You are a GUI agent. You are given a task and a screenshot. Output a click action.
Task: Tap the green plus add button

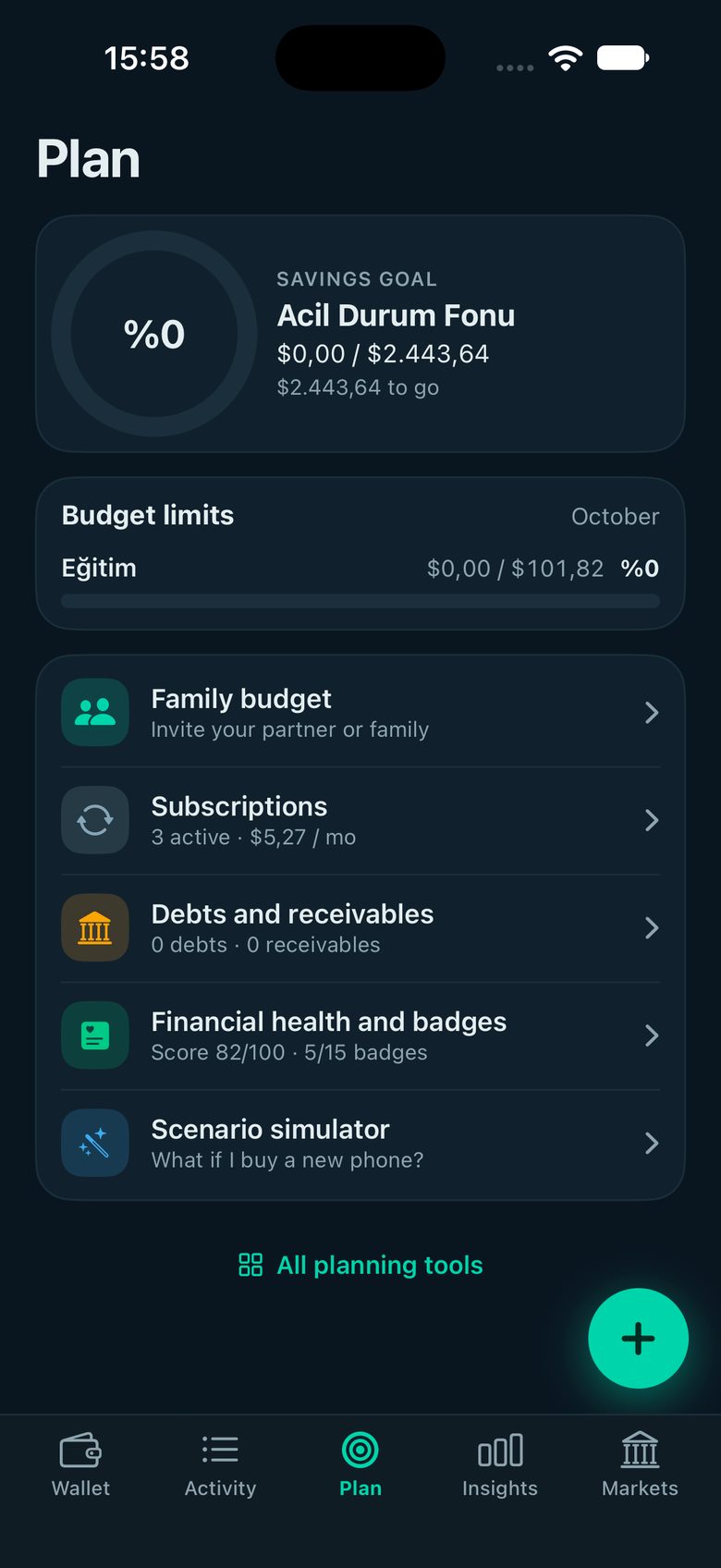pyautogui.click(x=638, y=1338)
